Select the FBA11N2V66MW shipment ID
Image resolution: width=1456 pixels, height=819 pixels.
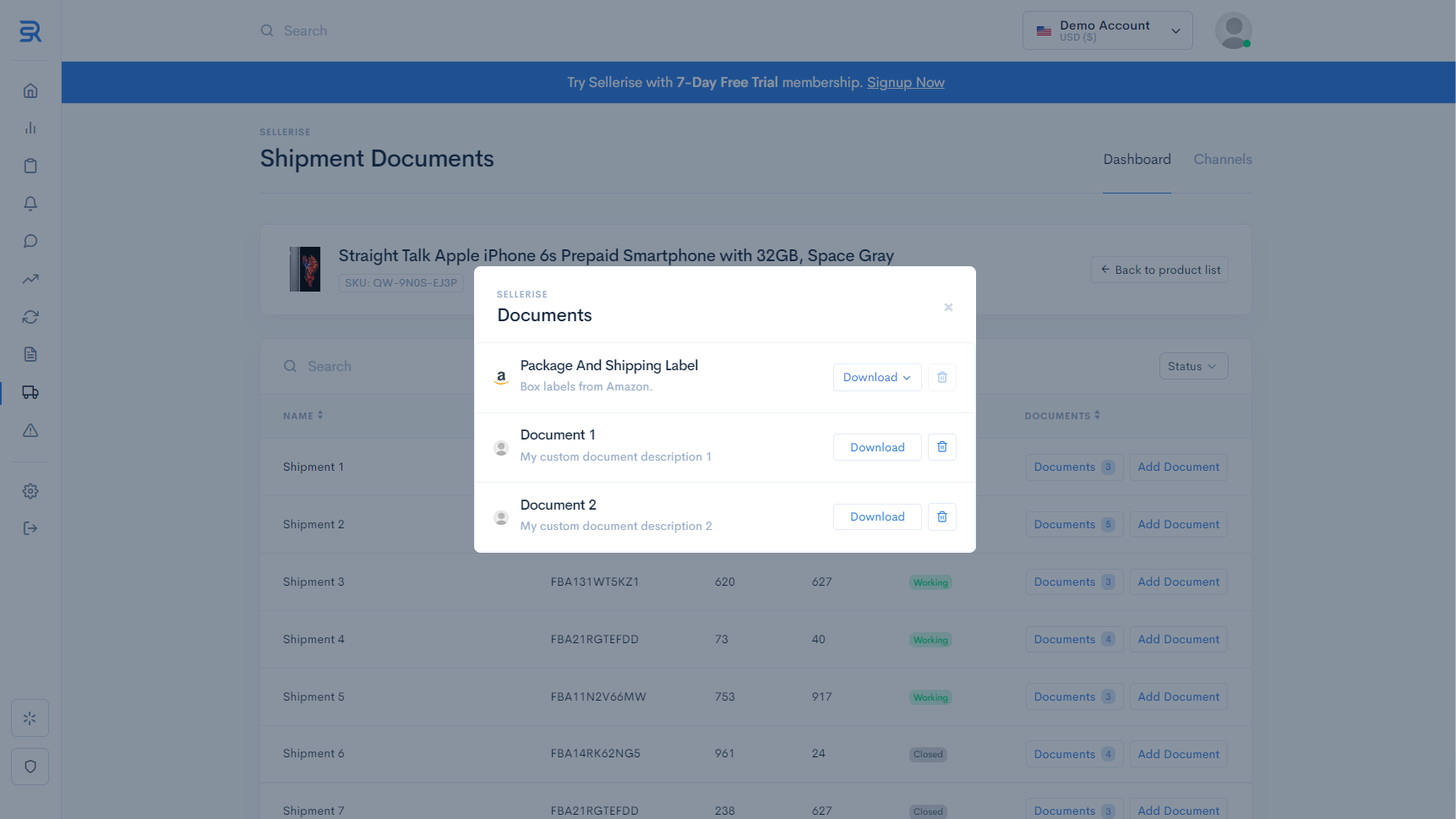pyautogui.click(x=598, y=697)
